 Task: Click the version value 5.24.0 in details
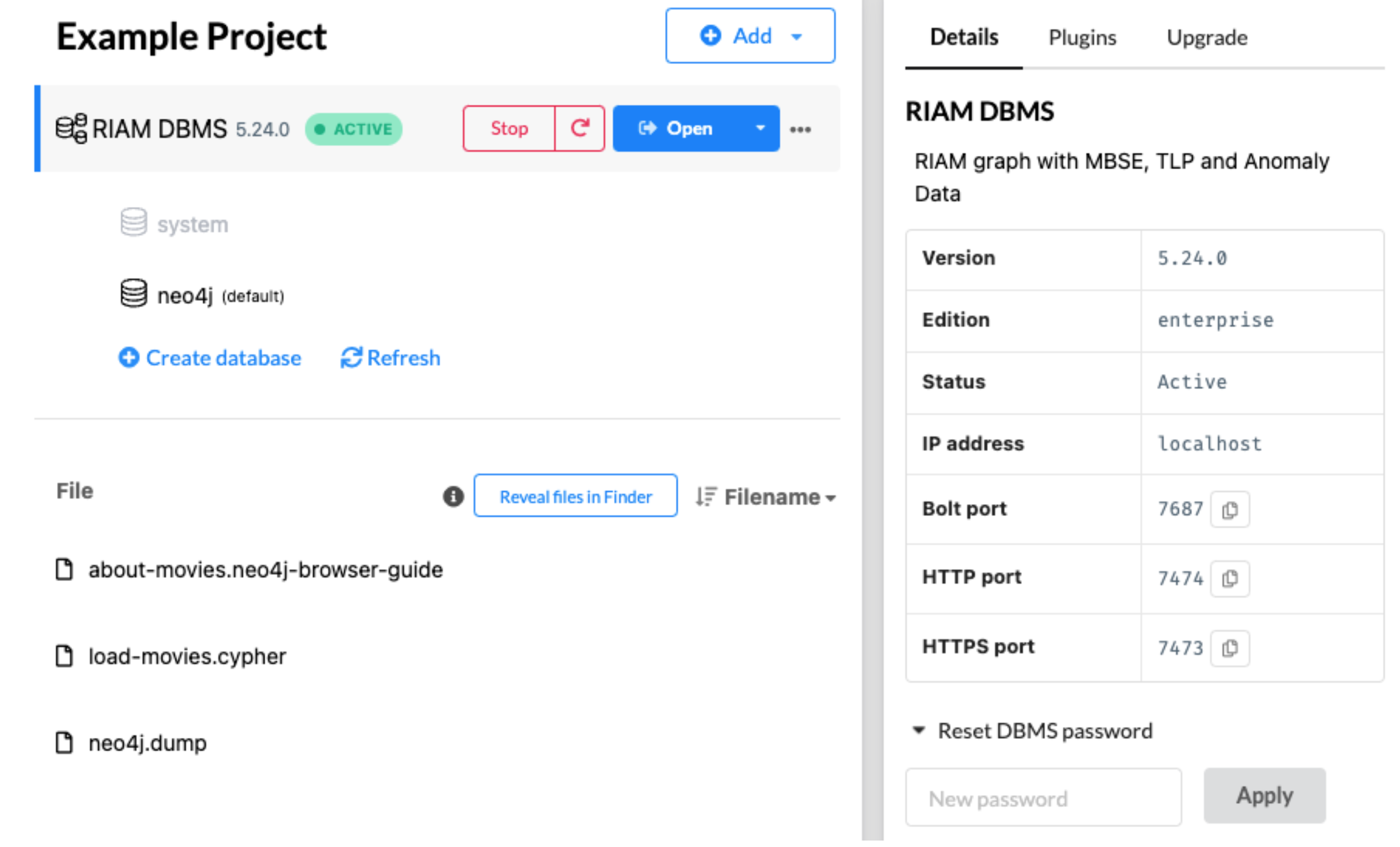pos(1192,258)
